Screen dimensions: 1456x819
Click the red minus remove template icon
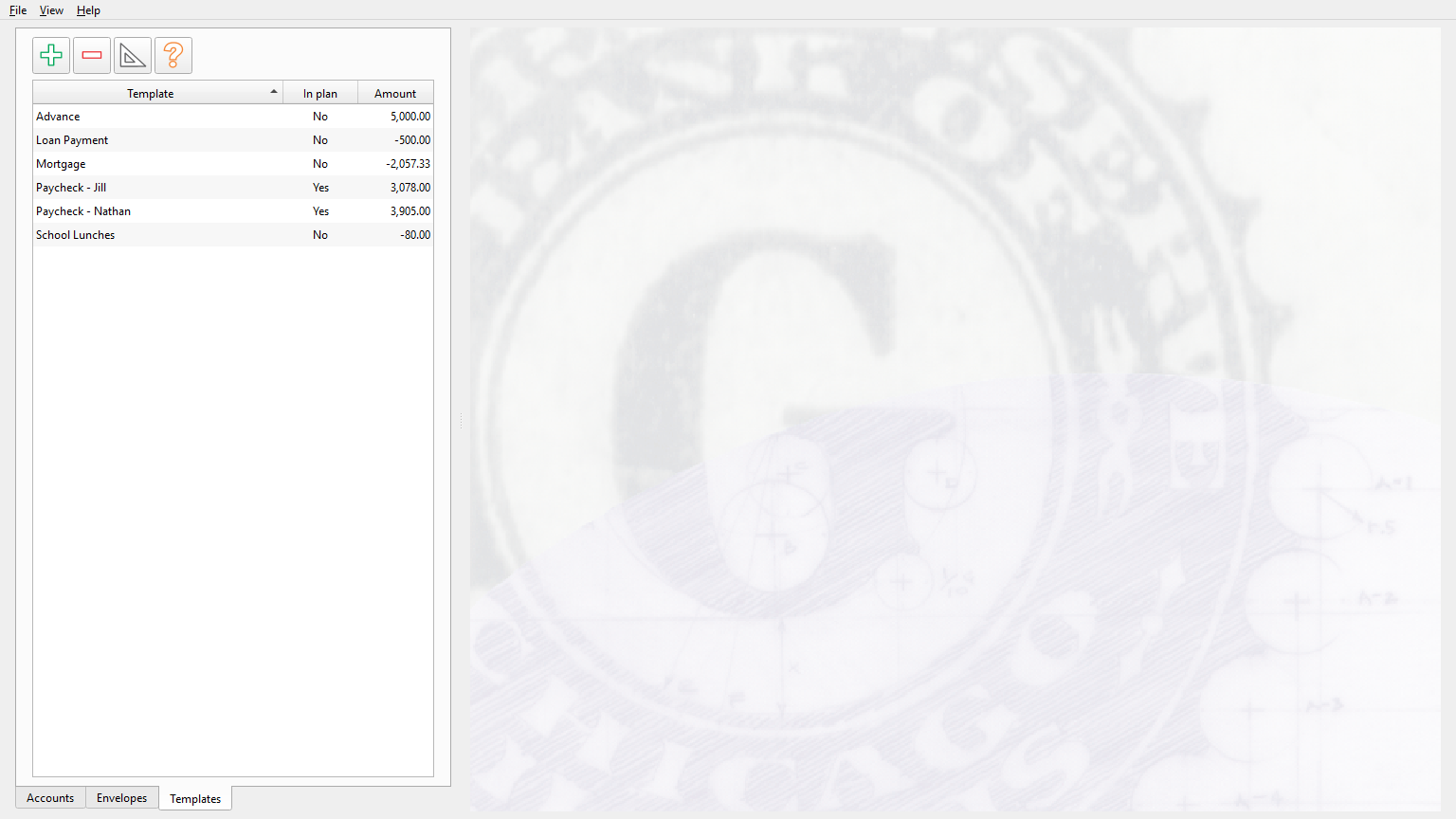(92, 56)
